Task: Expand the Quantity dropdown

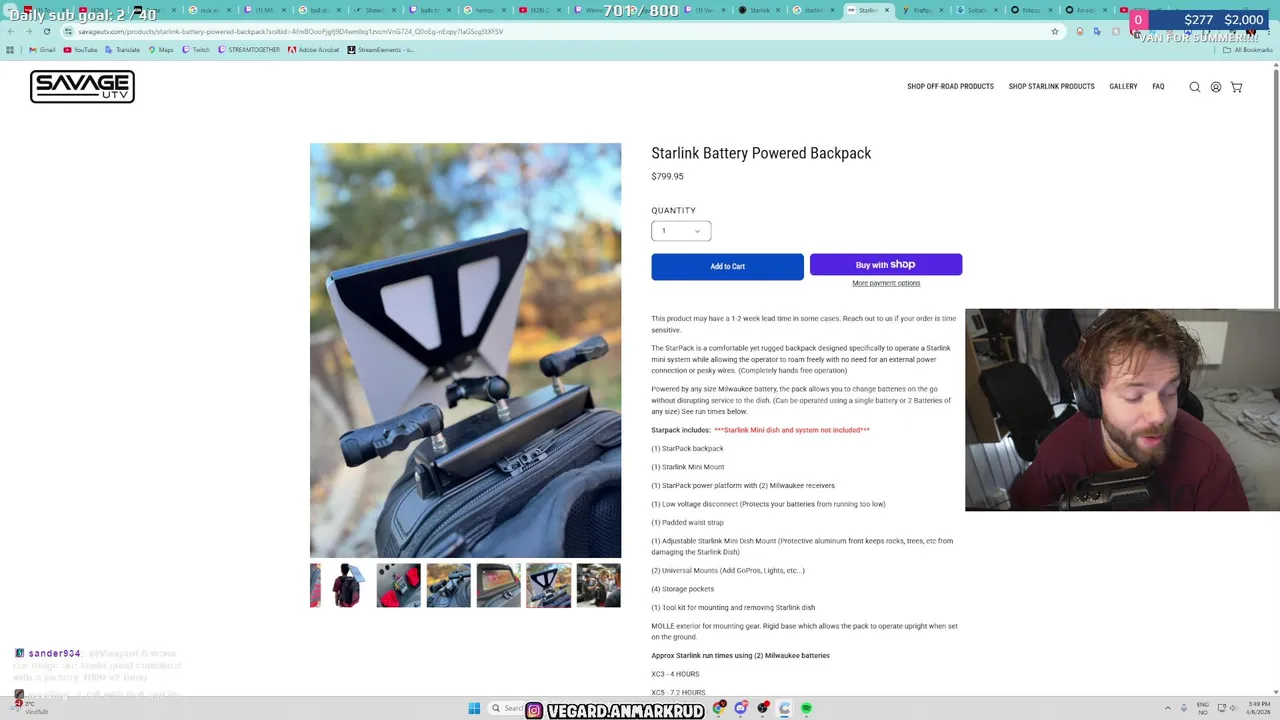Action: tap(681, 231)
